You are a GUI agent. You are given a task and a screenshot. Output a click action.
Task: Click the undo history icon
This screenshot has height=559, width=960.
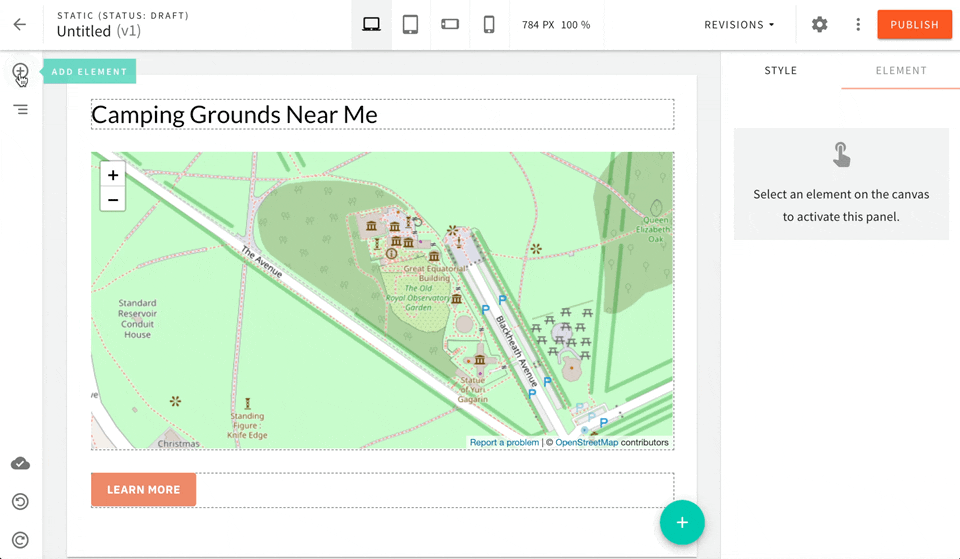(20, 501)
